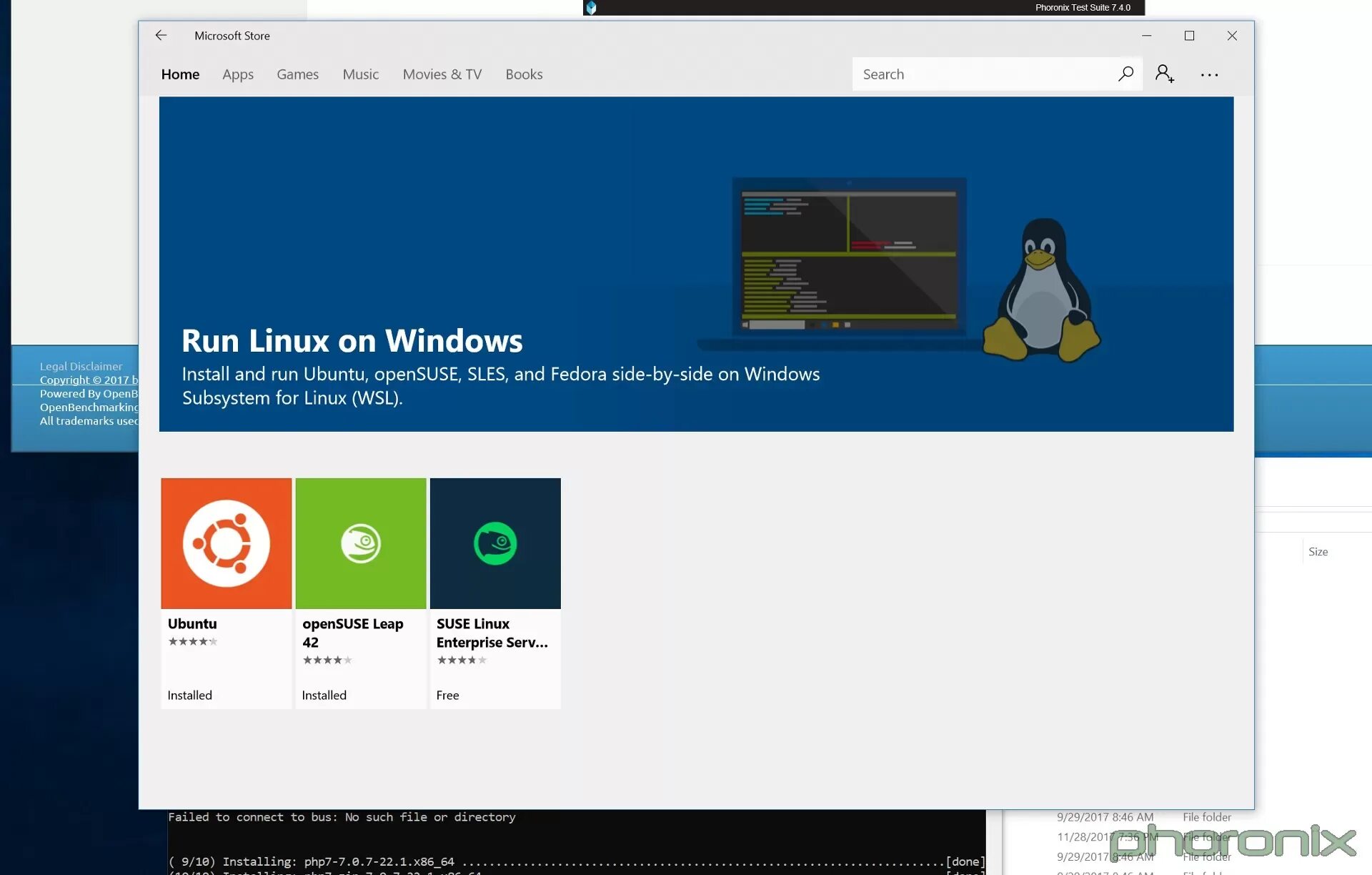
Task: Switch to the Games tab
Action: click(x=297, y=74)
